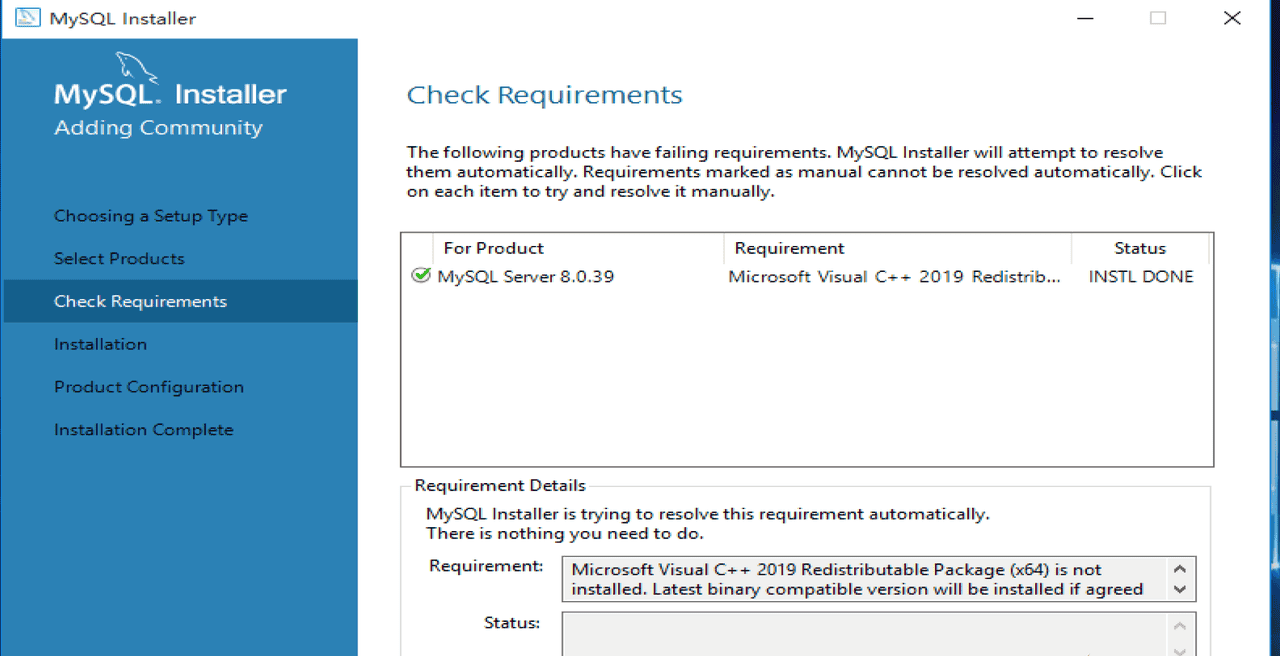The width and height of the screenshot is (1280, 656).
Task: Sort by the For Product column header
Action: click(493, 248)
